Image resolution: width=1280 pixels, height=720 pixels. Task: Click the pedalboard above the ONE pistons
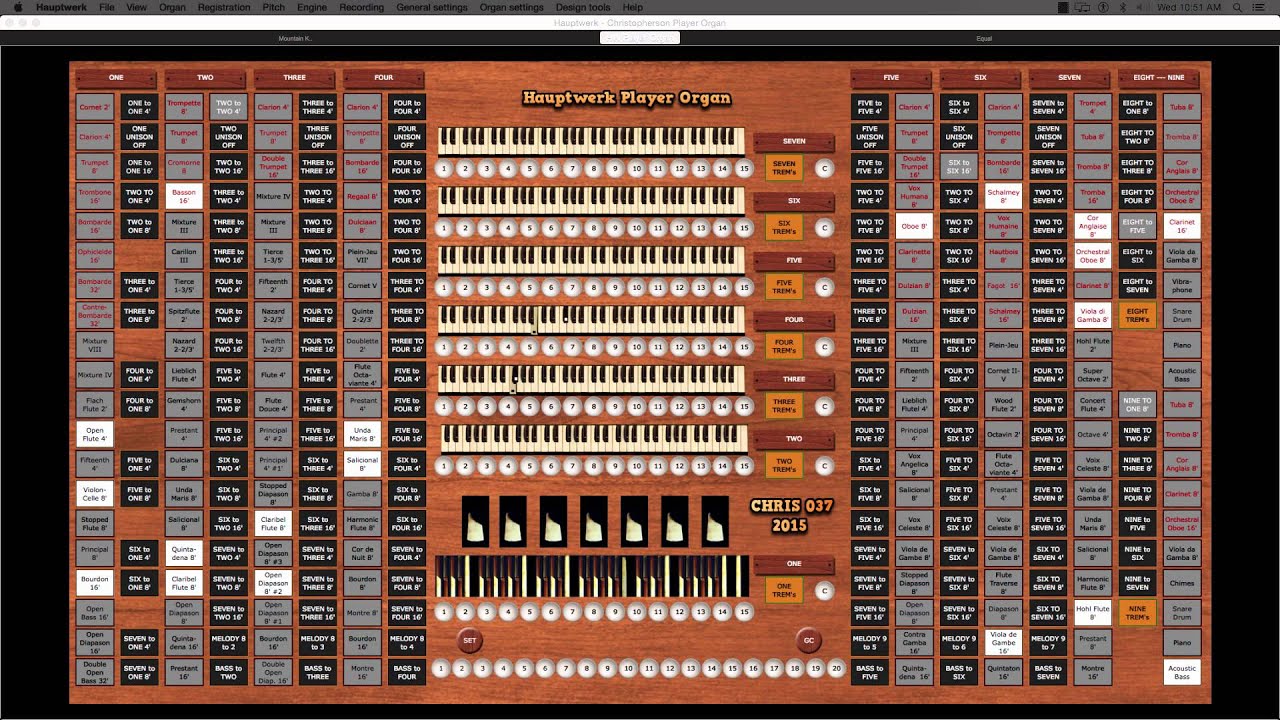[x=592, y=577]
